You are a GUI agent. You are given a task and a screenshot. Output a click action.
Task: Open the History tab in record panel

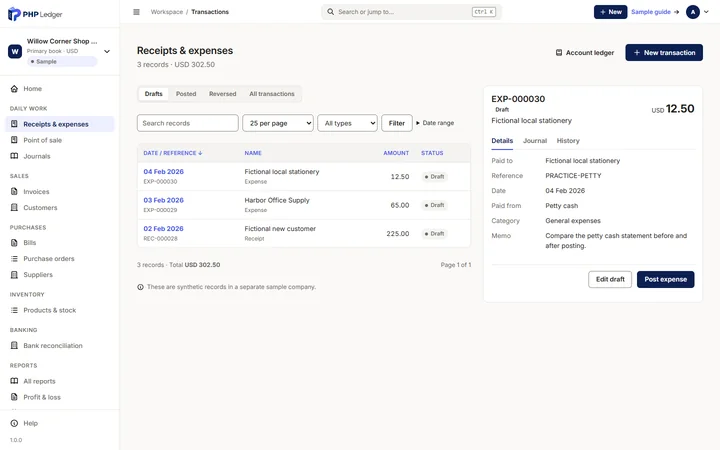[x=568, y=141]
